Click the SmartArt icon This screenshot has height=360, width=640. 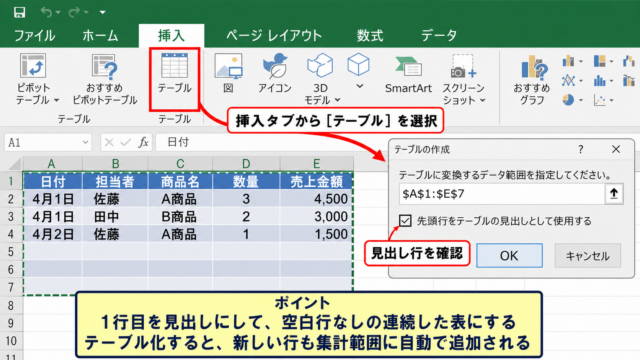click(409, 67)
